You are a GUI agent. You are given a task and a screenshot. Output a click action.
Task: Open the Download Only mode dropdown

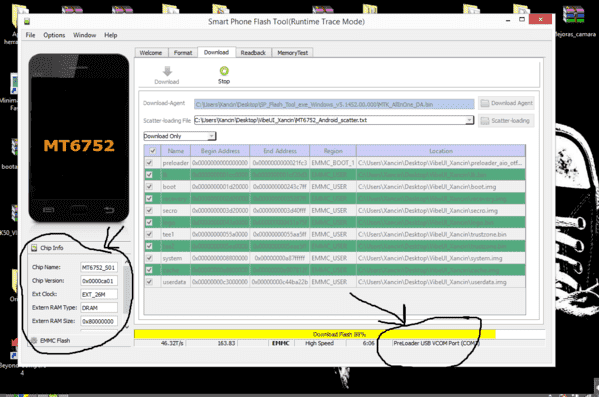[x=180, y=136]
